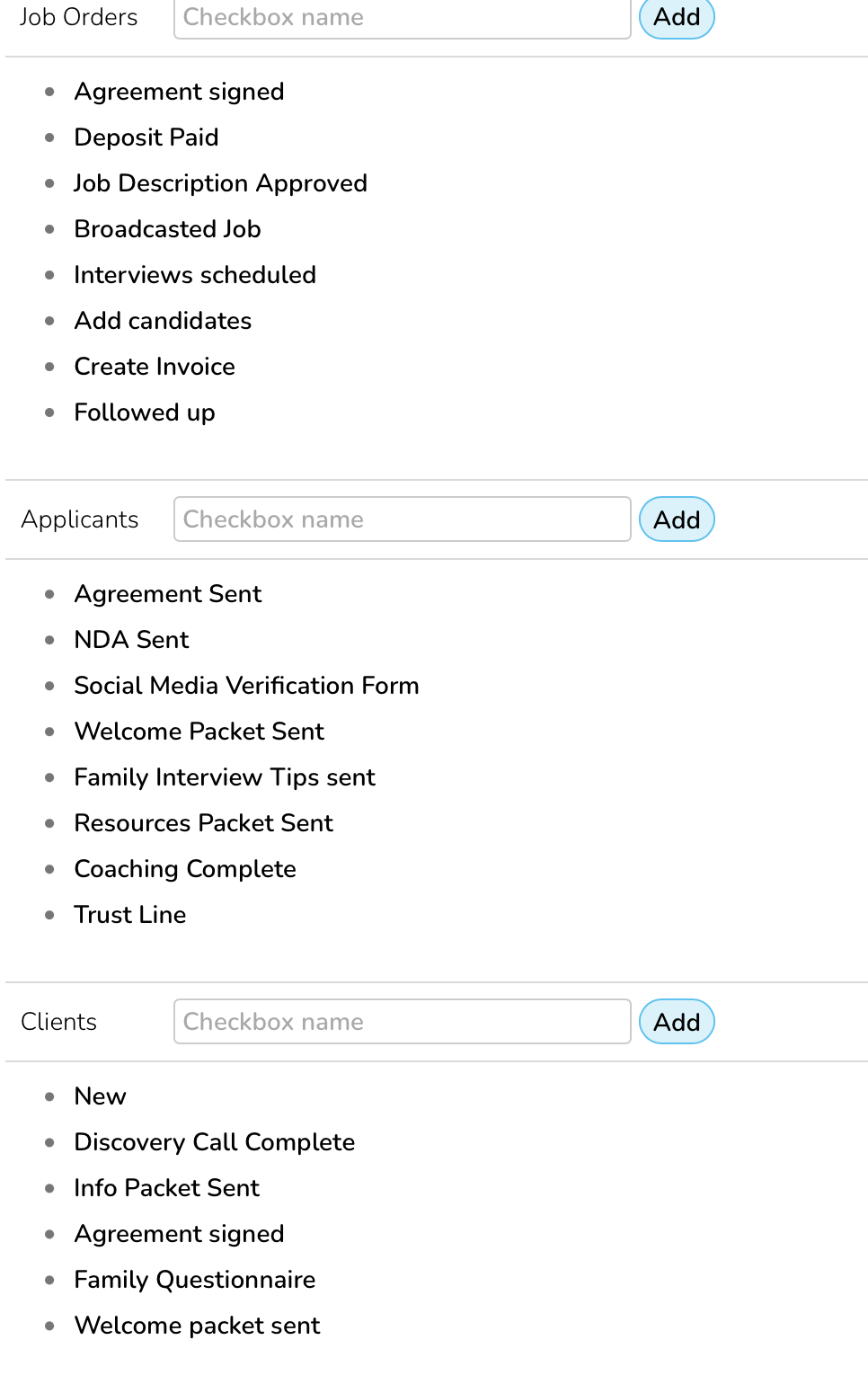The width and height of the screenshot is (868, 1393).
Task: Focus Applicants checkbox name field
Action: point(402,519)
